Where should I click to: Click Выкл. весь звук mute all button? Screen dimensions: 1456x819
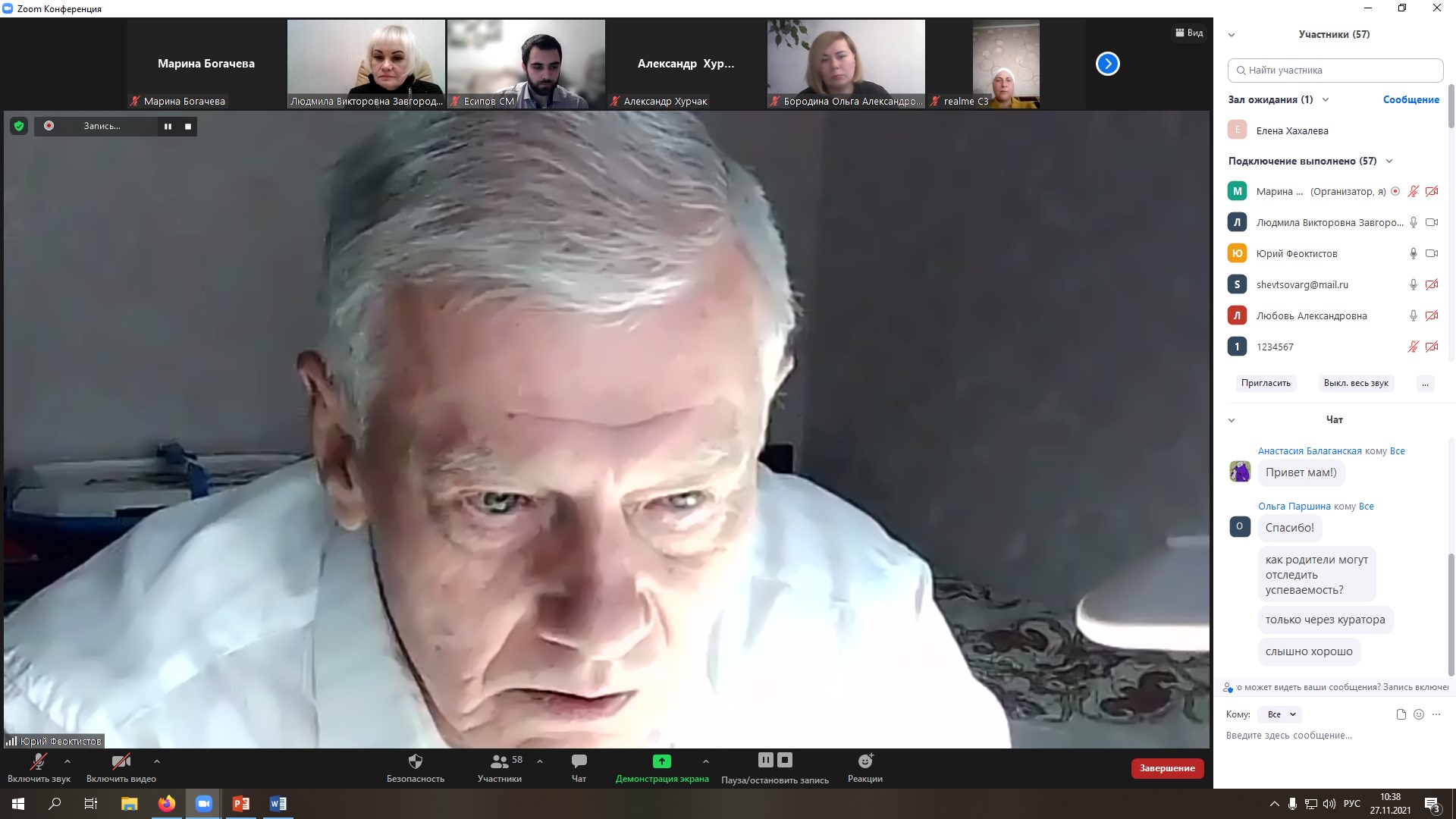coord(1356,383)
